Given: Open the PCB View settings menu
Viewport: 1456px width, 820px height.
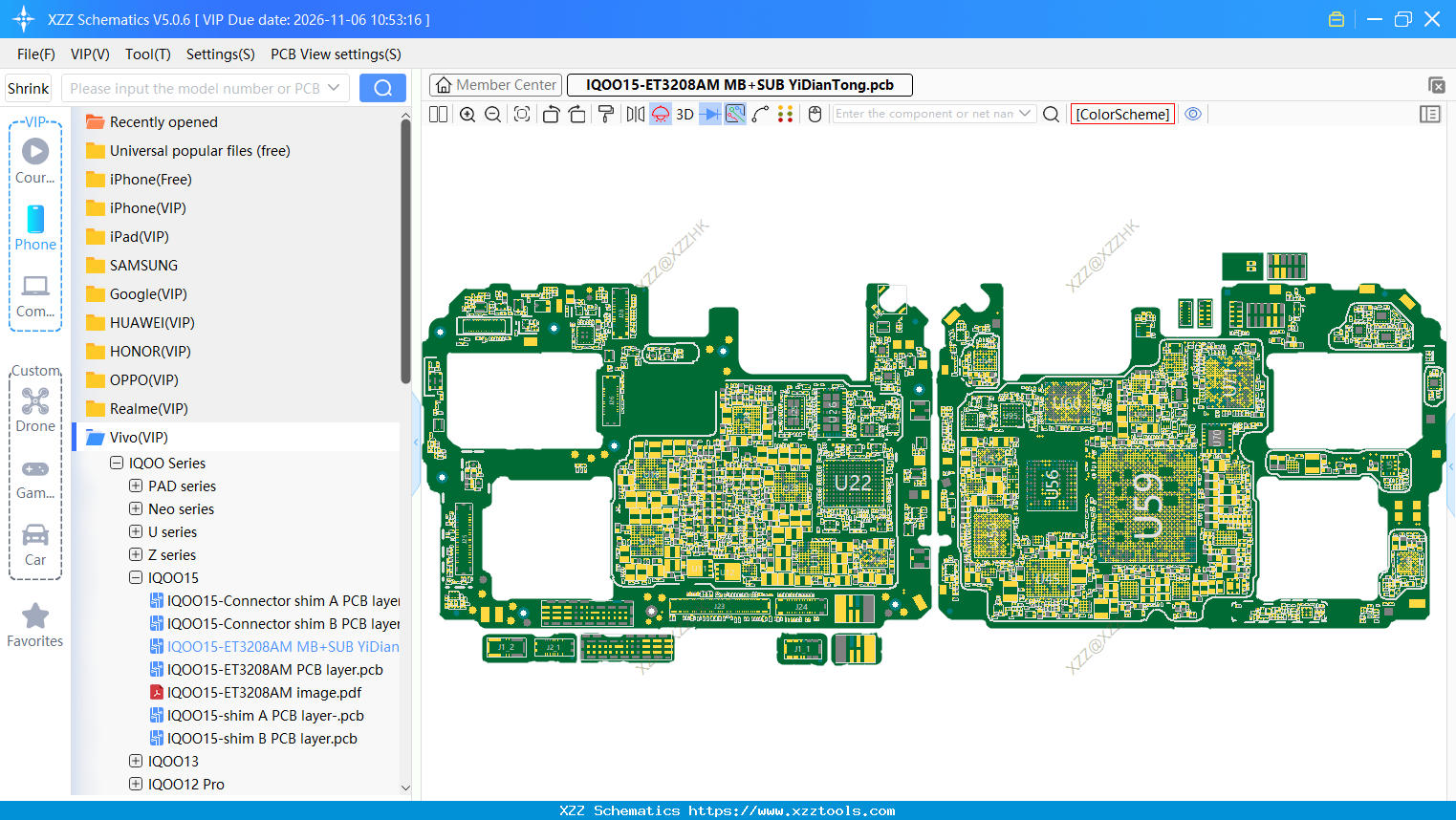Looking at the screenshot, I should 336,54.
